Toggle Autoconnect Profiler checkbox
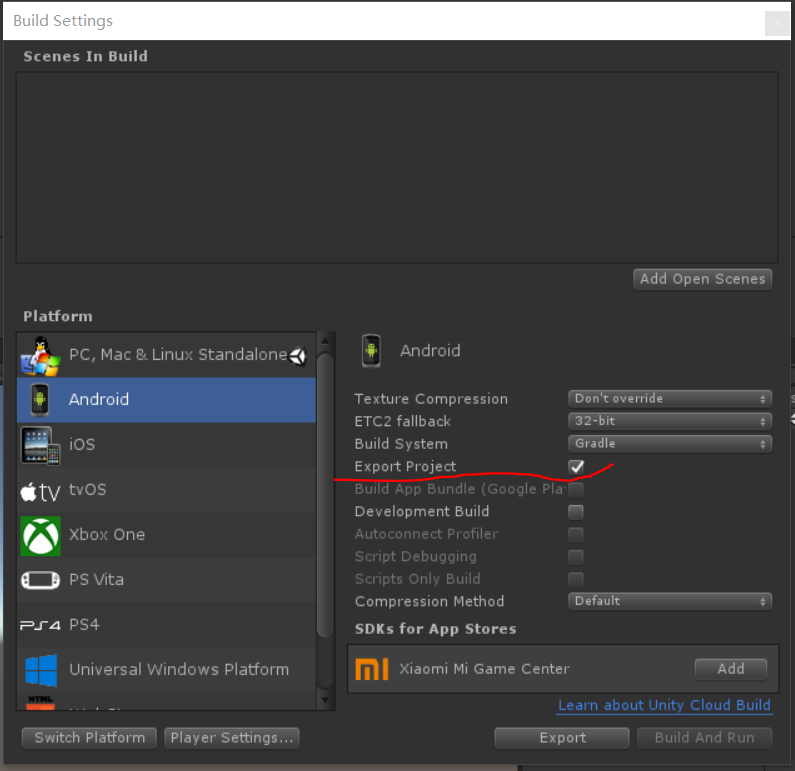This screenshot has height=771, width=795. coord(576,534)
